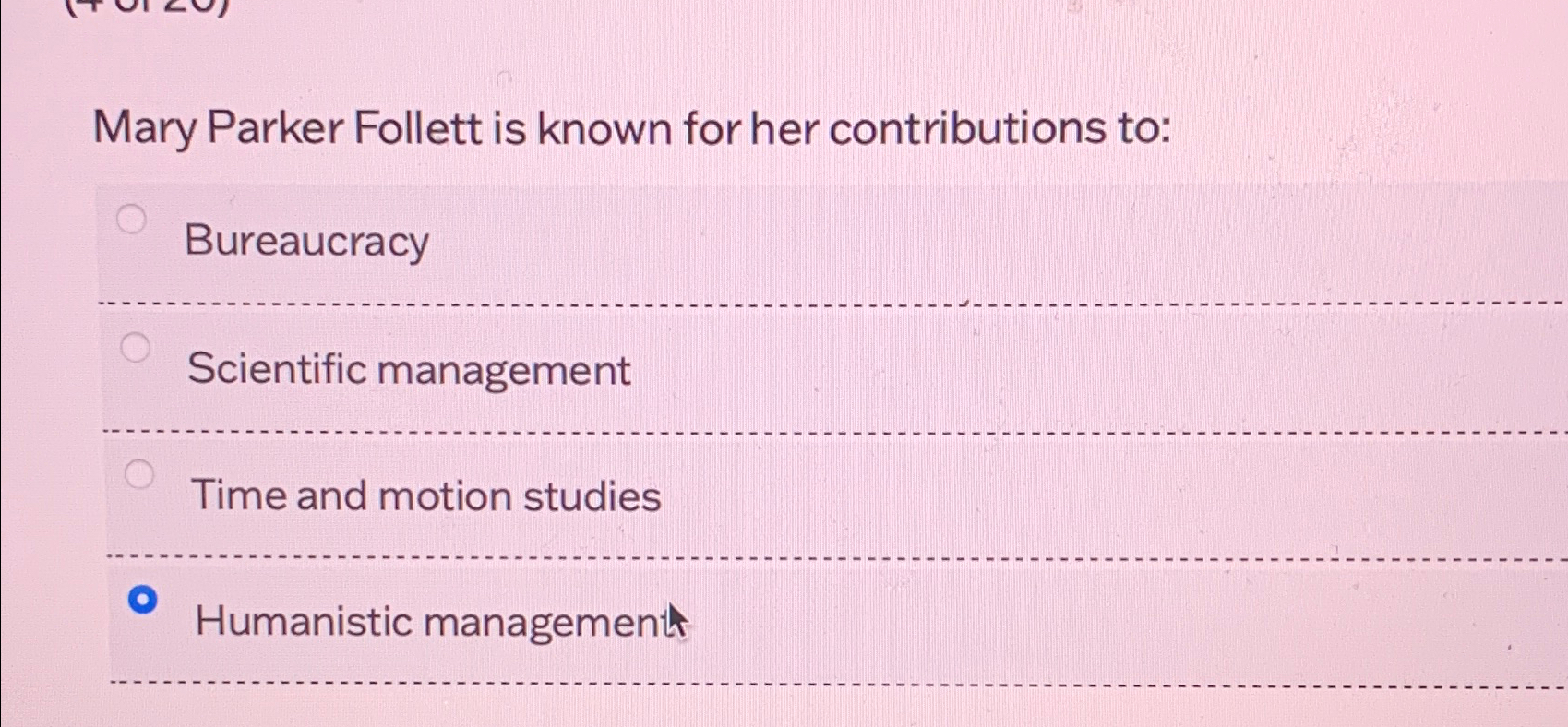
Task: Click the Scientific management answer text
Action: (410, 369)
